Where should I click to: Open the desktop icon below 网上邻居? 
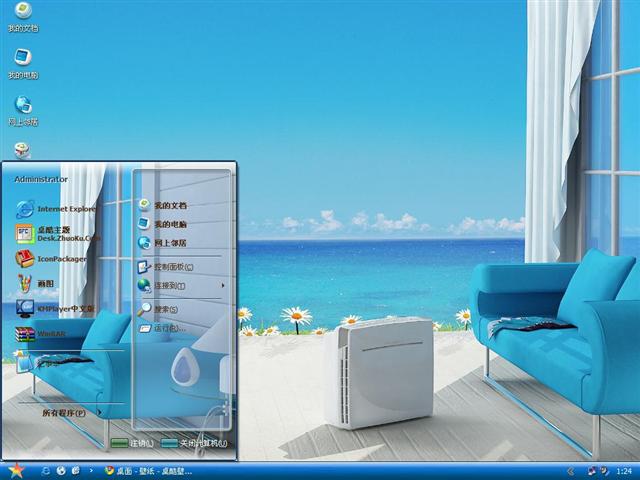coord(22,151)
